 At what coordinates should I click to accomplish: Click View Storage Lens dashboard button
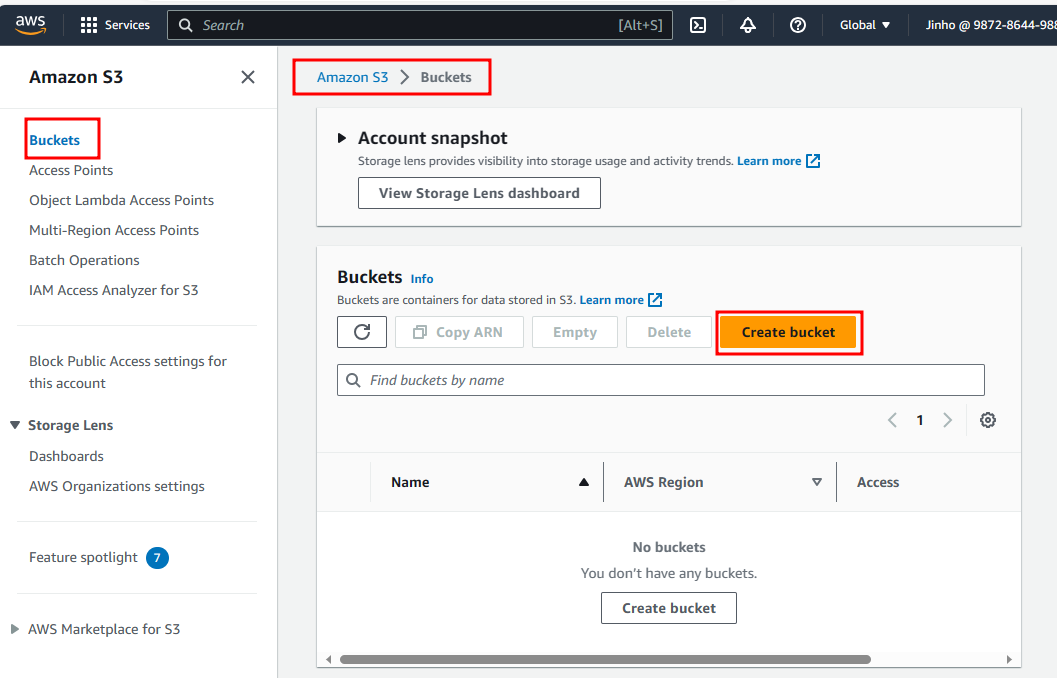click(479, 193)
